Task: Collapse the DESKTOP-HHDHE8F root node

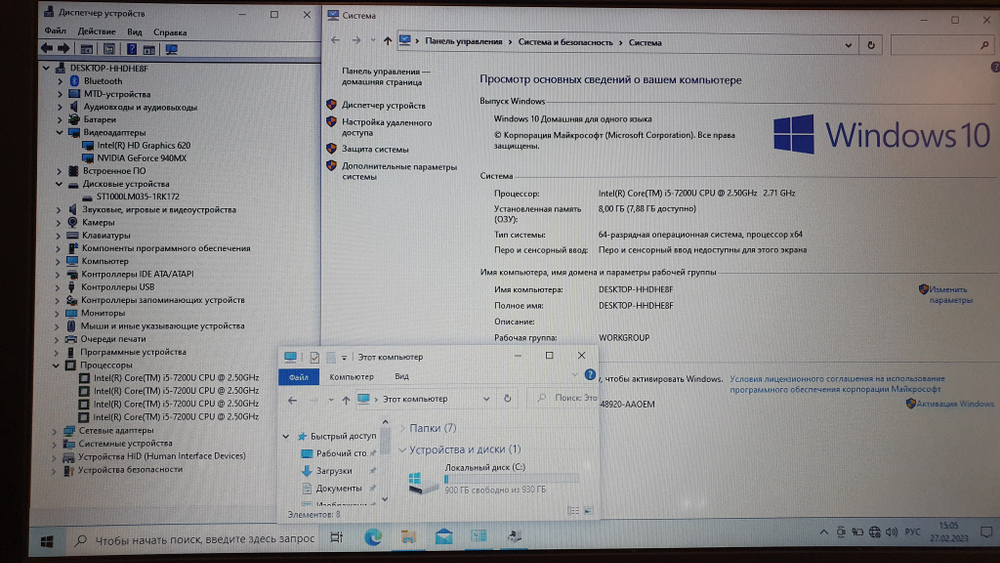Action: click(x=46, y=68)
